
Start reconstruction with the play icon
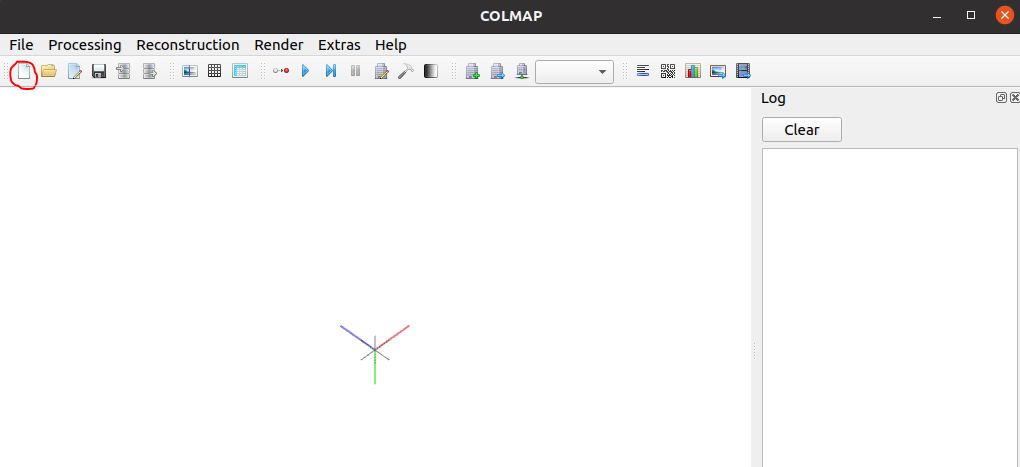pos(306,72)
